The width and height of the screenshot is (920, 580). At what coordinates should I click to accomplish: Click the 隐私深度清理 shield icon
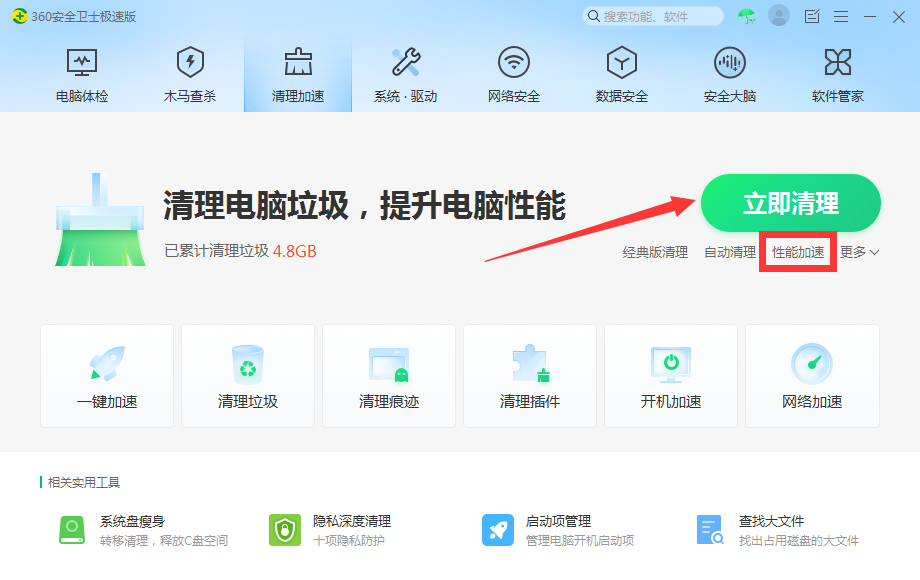point(285,530)
